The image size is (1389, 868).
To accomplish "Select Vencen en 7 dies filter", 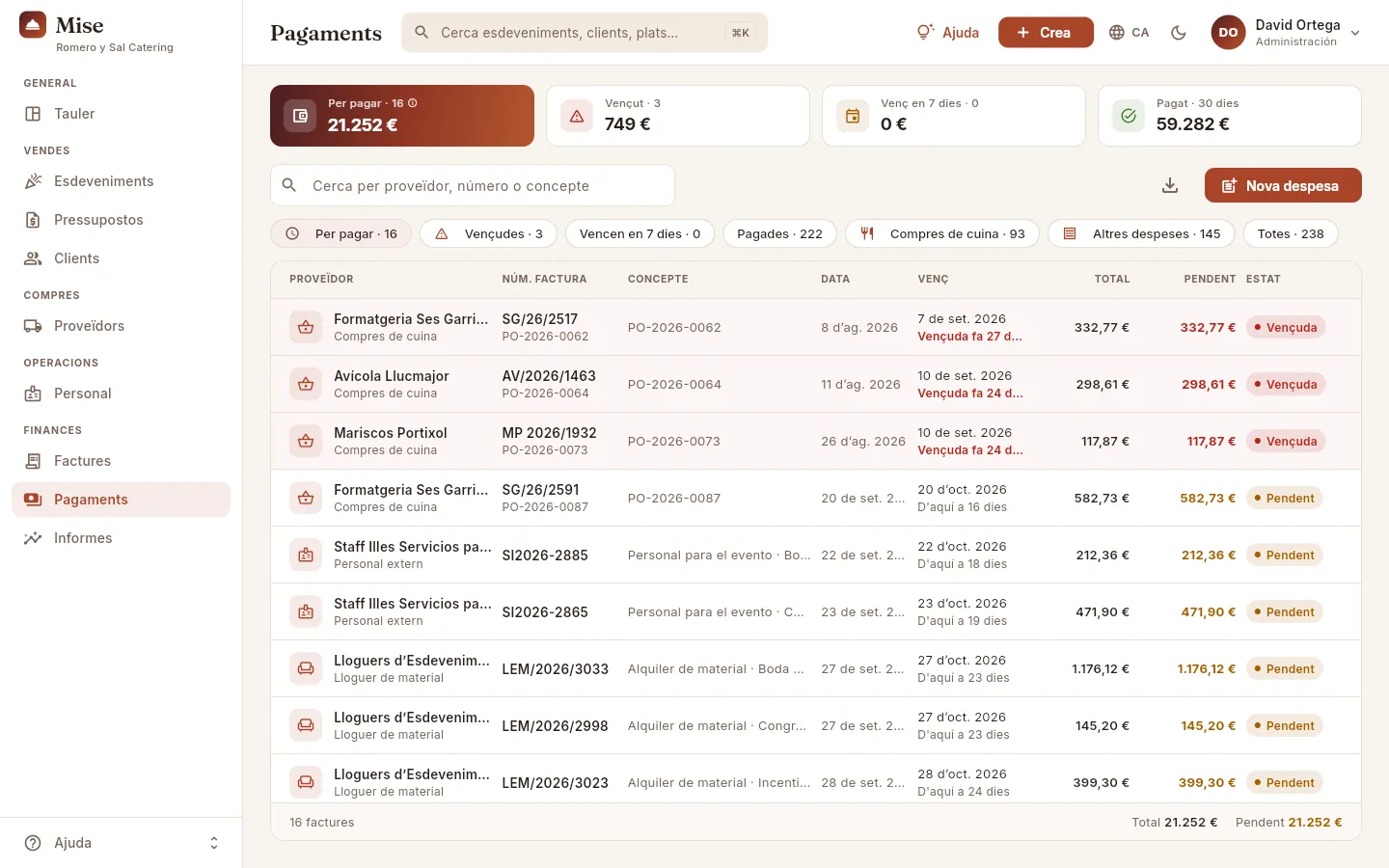I will (640, 233).
